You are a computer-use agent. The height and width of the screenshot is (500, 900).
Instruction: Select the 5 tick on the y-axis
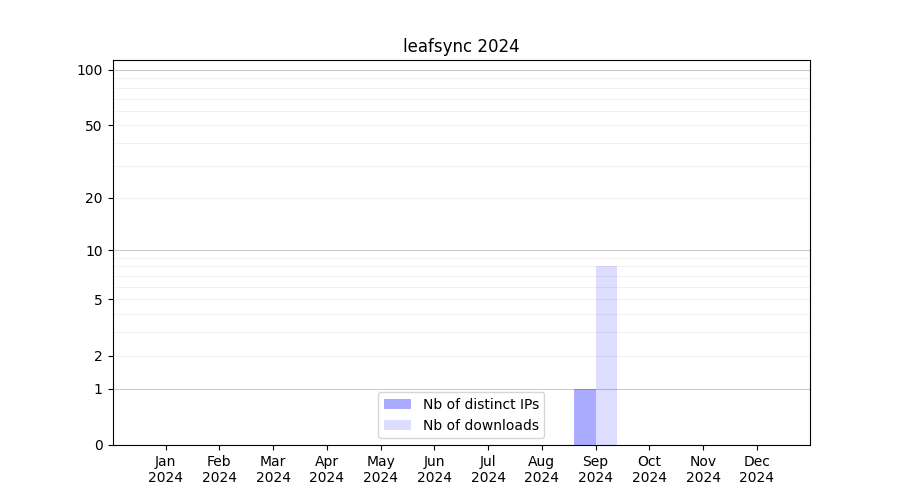(98, 300)
